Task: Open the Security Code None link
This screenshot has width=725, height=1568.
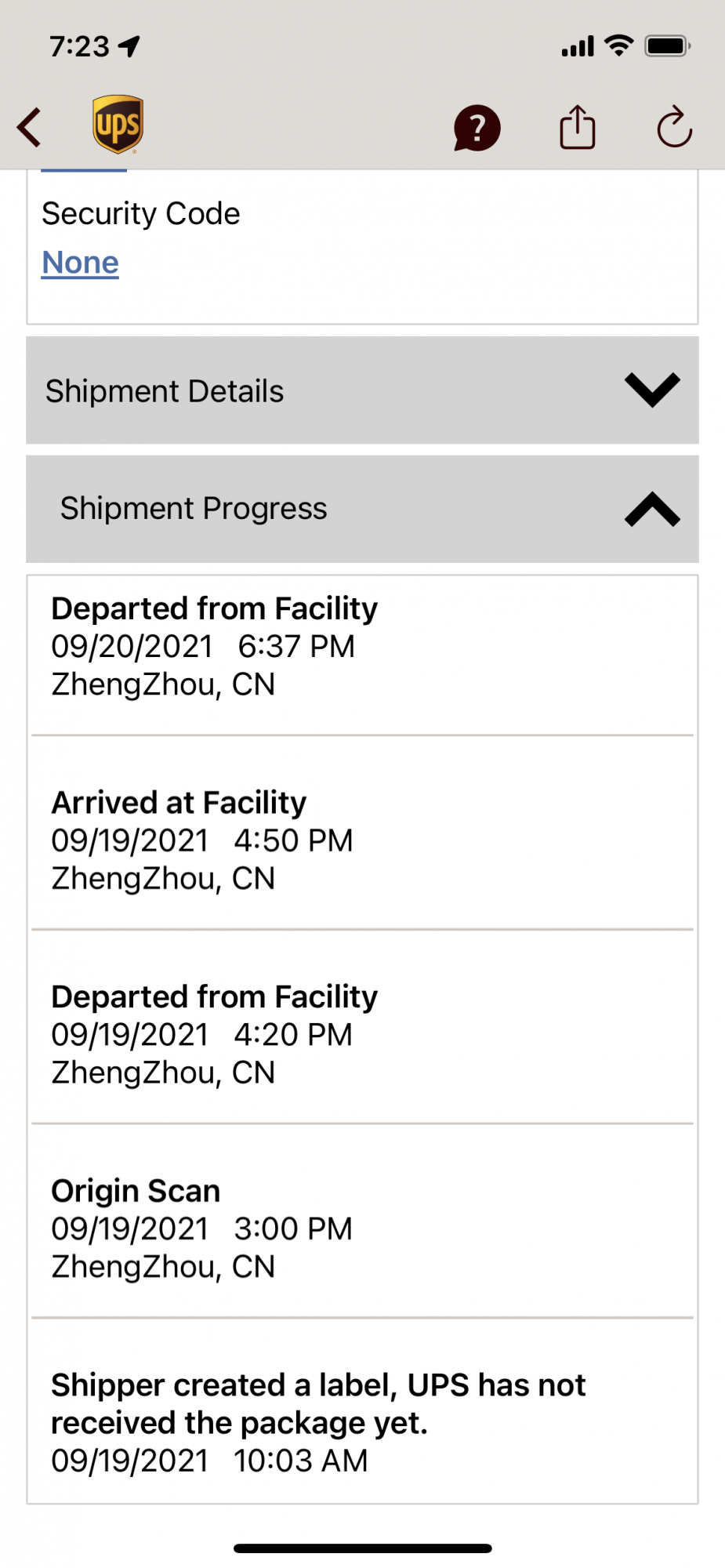Action: click(x=80, y=263)
